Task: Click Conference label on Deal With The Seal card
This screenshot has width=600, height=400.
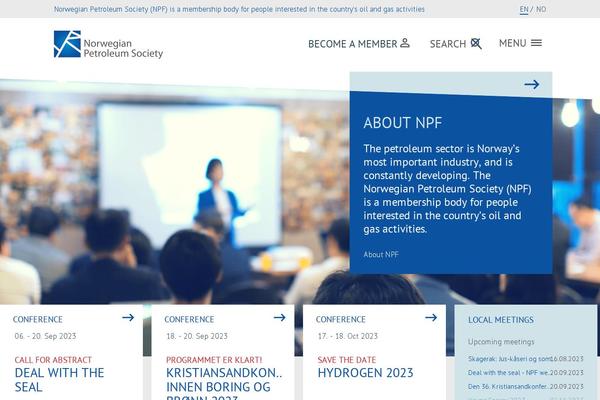Action: tap(38, 319)
